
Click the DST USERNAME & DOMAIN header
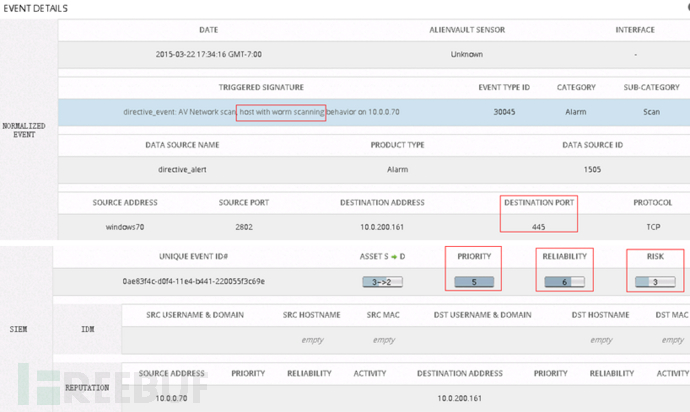tap(483, 315)
